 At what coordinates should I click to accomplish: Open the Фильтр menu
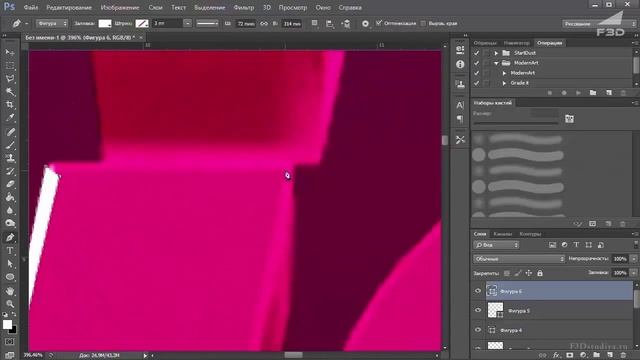pos(244,7)
